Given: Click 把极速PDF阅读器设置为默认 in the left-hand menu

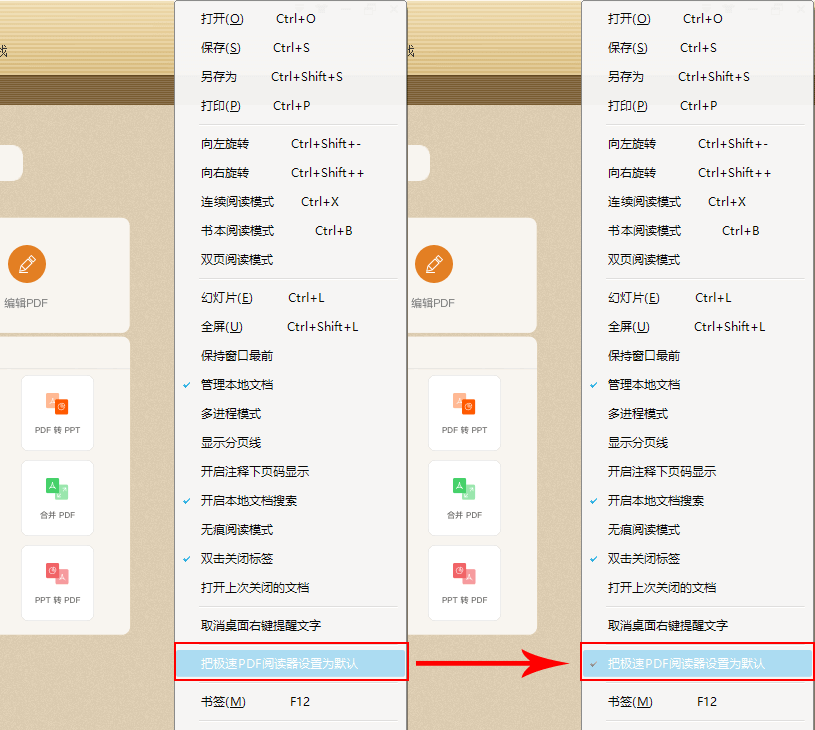Looking at the screenshot, I should point(291,663).
